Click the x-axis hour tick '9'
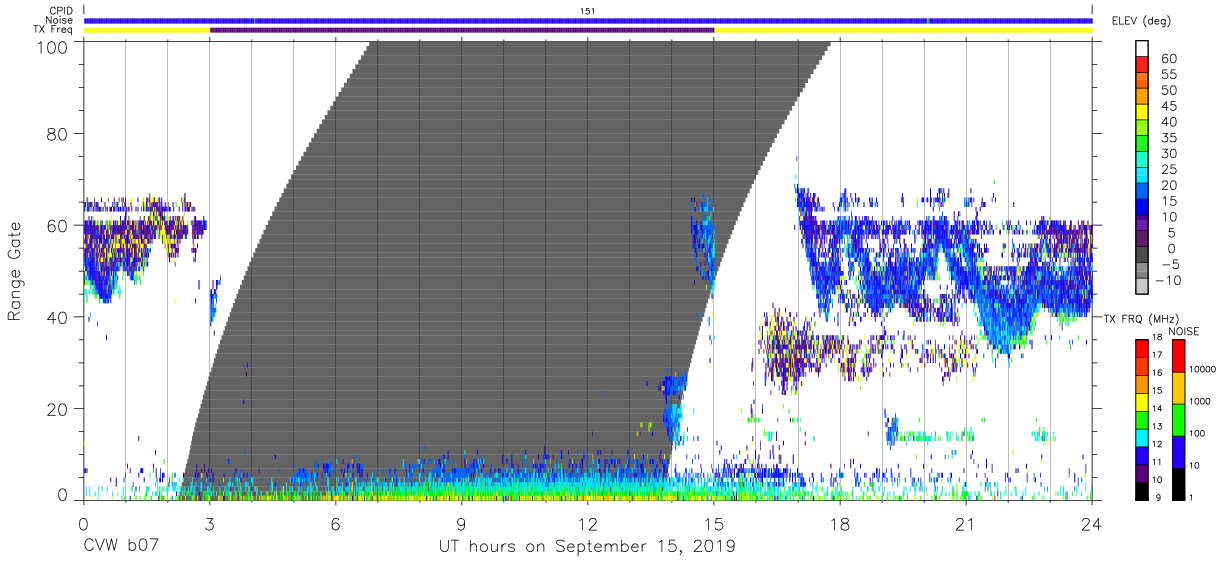Screen dimensions: 1228x567 [x=462, y=524]
